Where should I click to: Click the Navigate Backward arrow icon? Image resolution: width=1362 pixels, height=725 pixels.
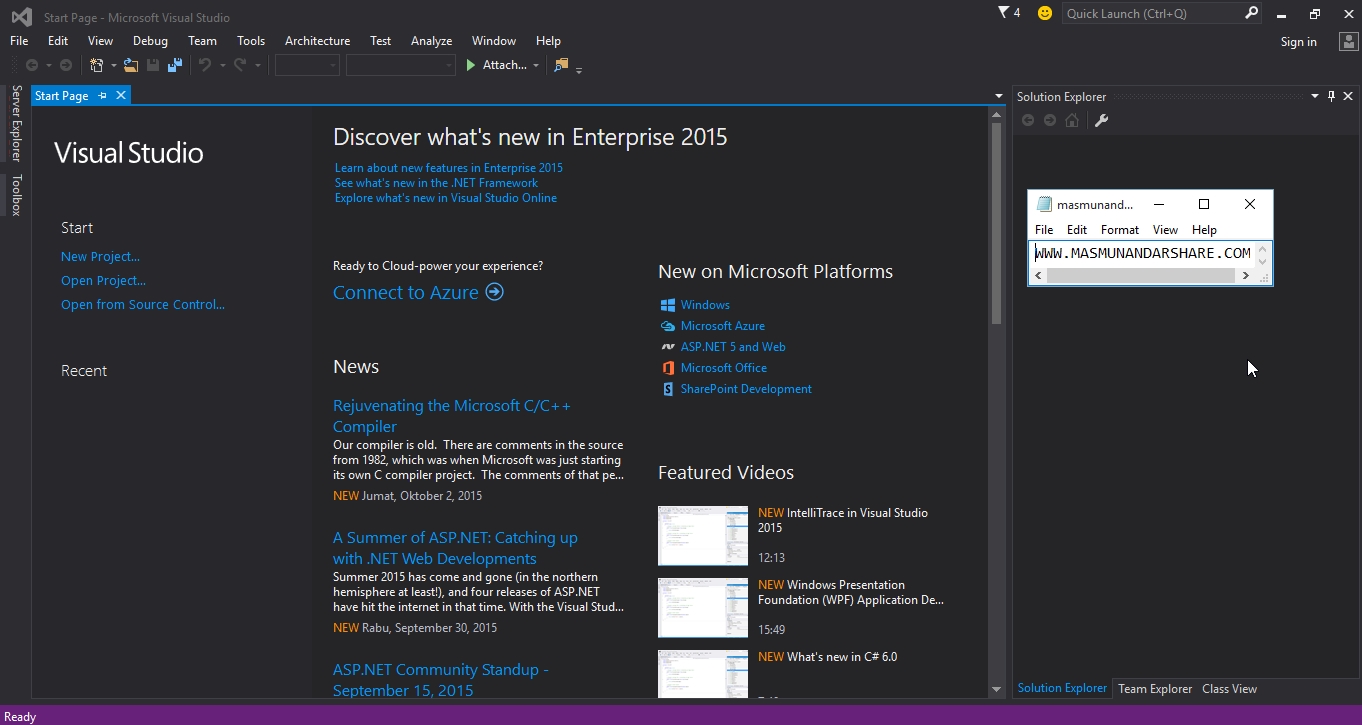[x=32, y=65]
